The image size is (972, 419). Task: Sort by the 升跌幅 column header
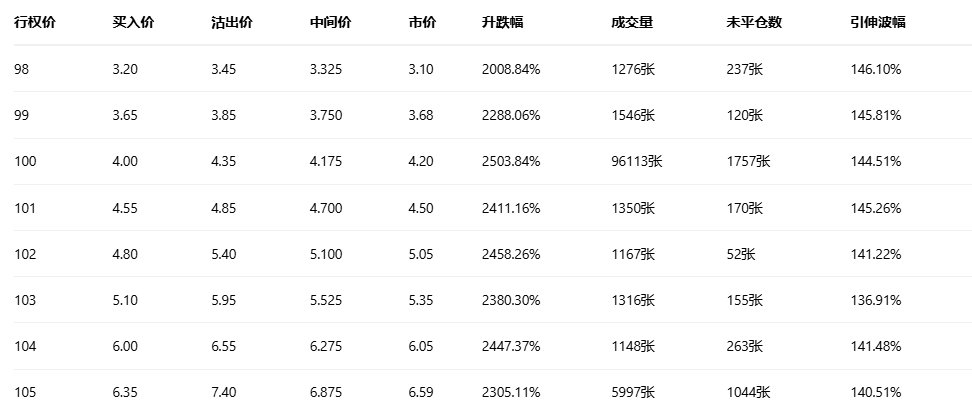click(503, 23)
